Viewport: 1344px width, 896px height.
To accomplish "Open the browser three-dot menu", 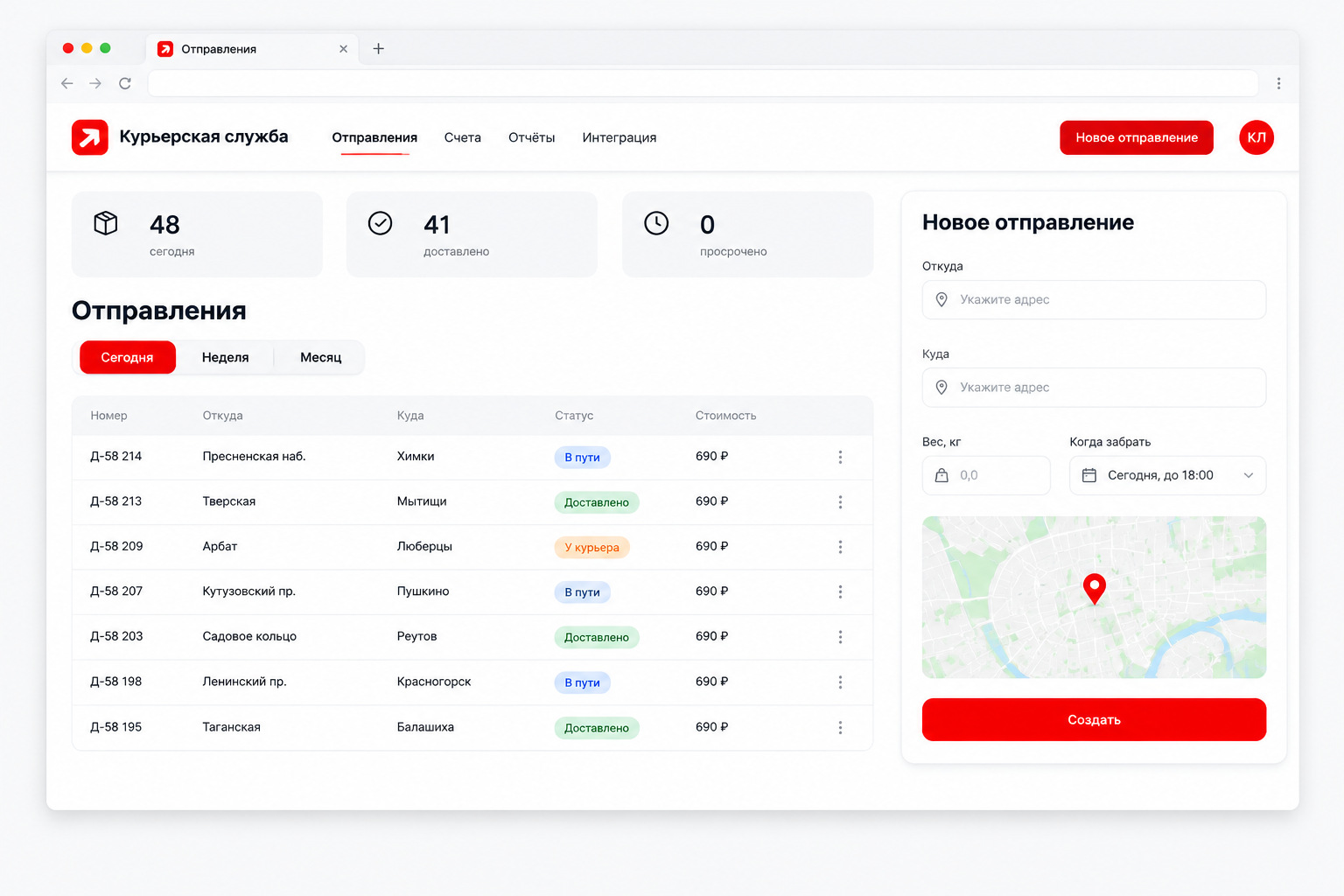I will coord(1278,83).
